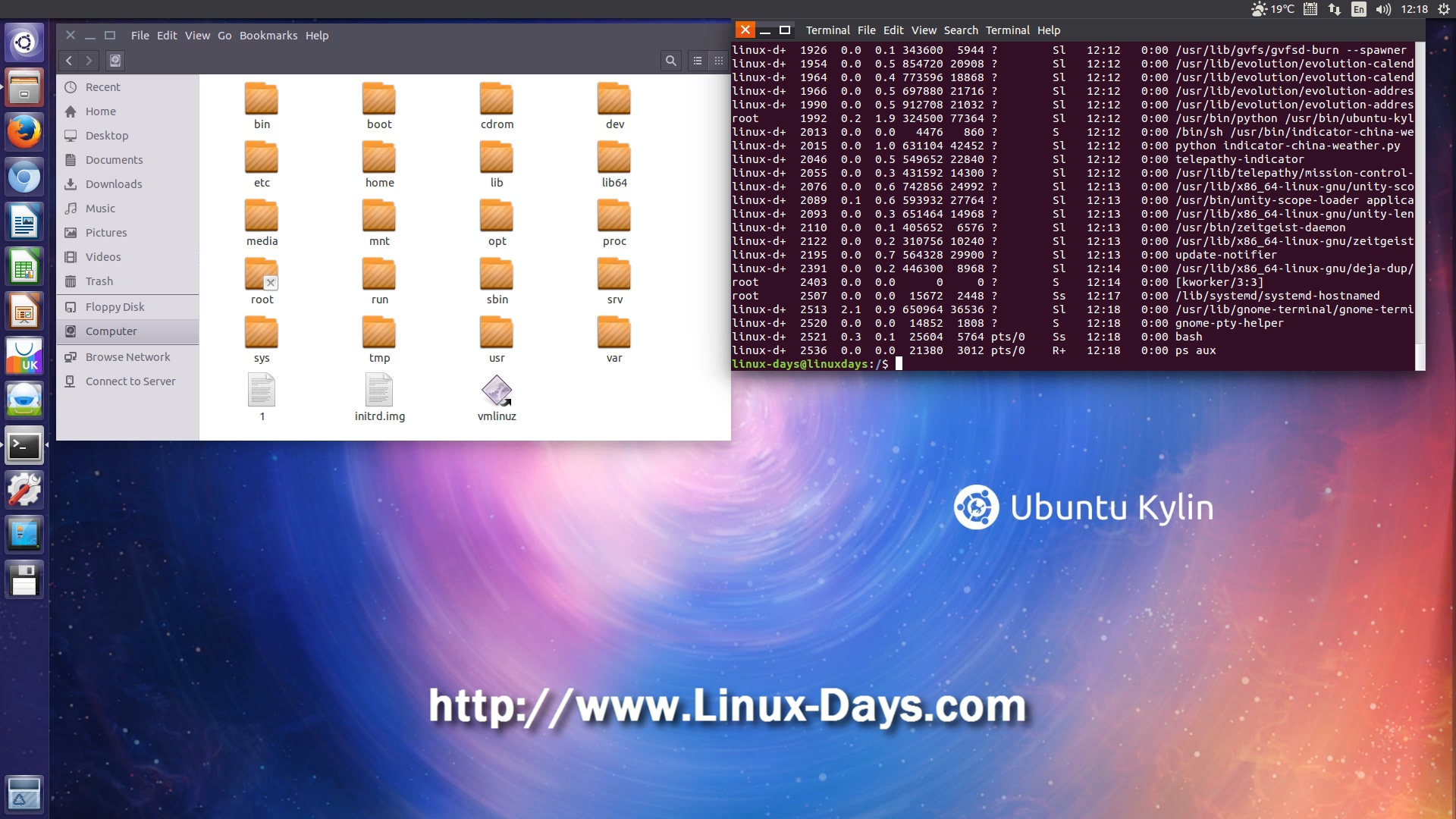This screenshot has width=1456, height=819.
Task: Select Trash in the sidebar
Action: (127, 281)
